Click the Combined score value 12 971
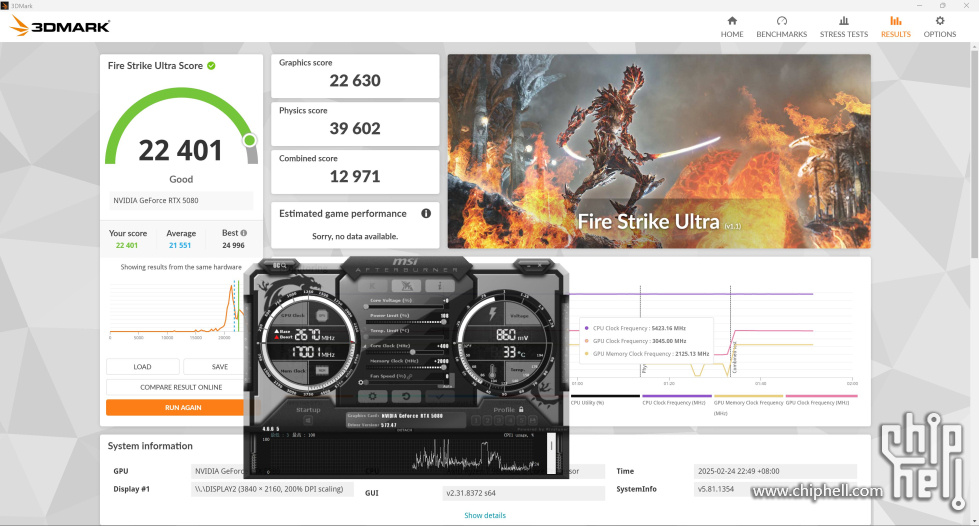The width and height of the screenshot is (979, 526). (x=355, y=177)
